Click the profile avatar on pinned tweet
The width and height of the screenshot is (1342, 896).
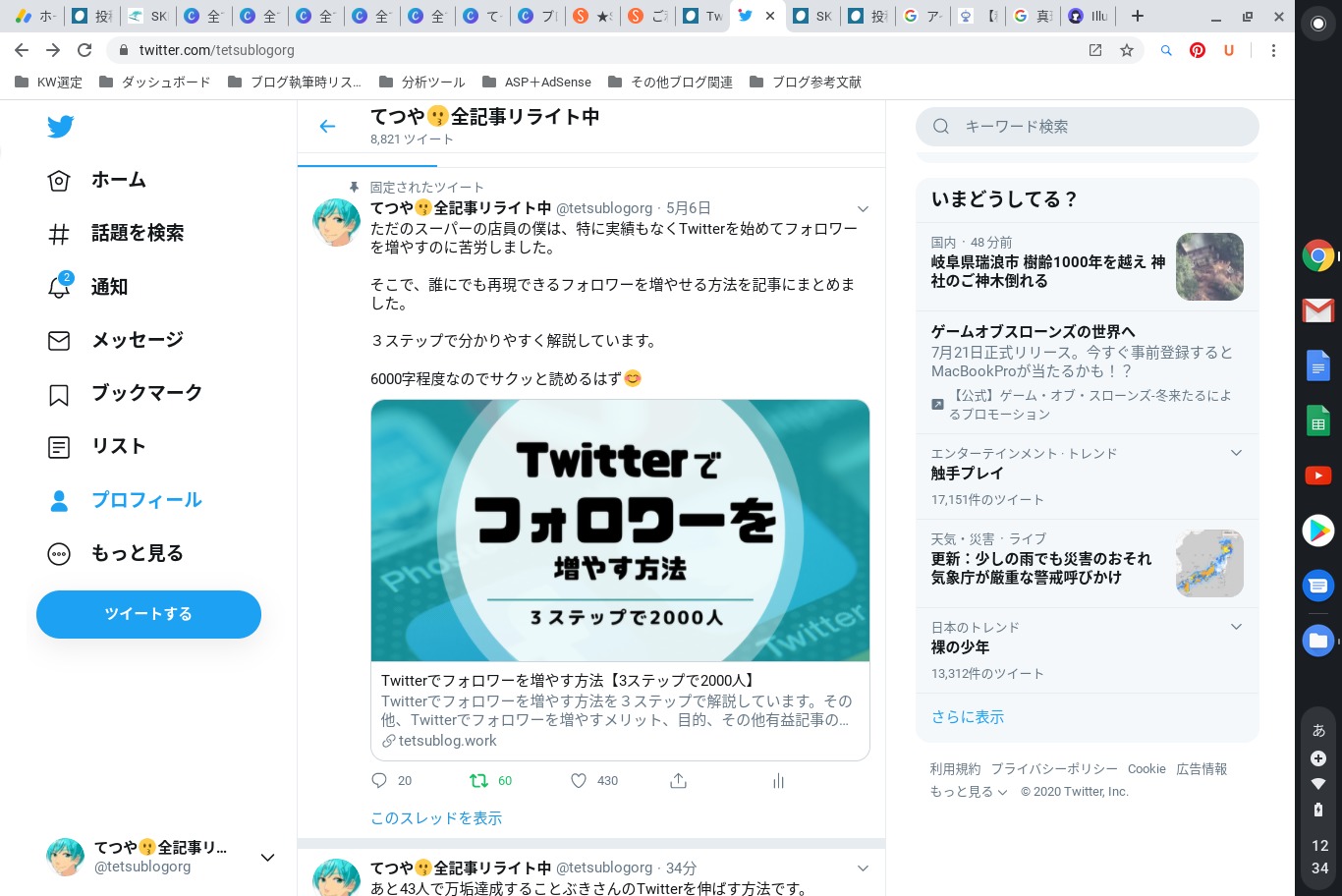336,222
